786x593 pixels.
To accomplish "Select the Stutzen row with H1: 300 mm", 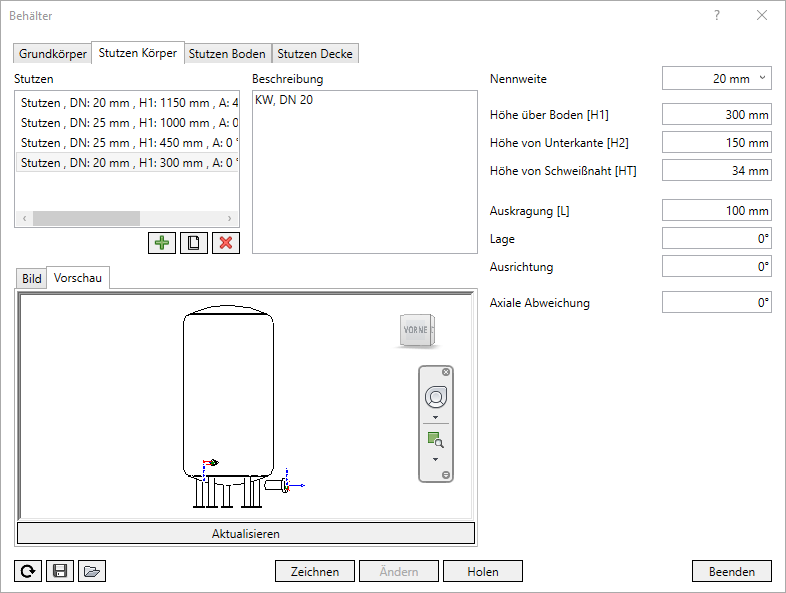I will 127,163.
